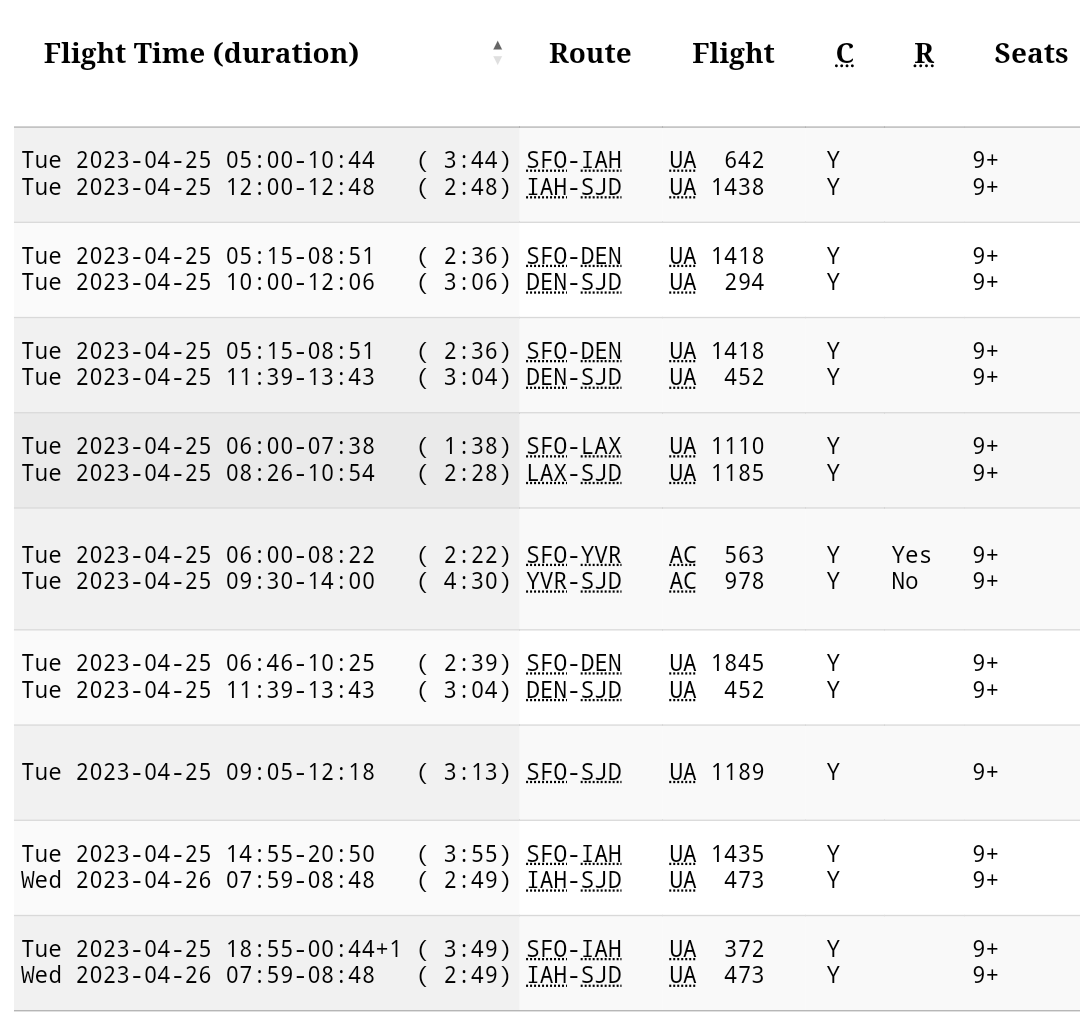The height and width of the screenshot is (1032, 1080).
Task: Click the AC airline code beside flight 563
Action: pos(683,555)
